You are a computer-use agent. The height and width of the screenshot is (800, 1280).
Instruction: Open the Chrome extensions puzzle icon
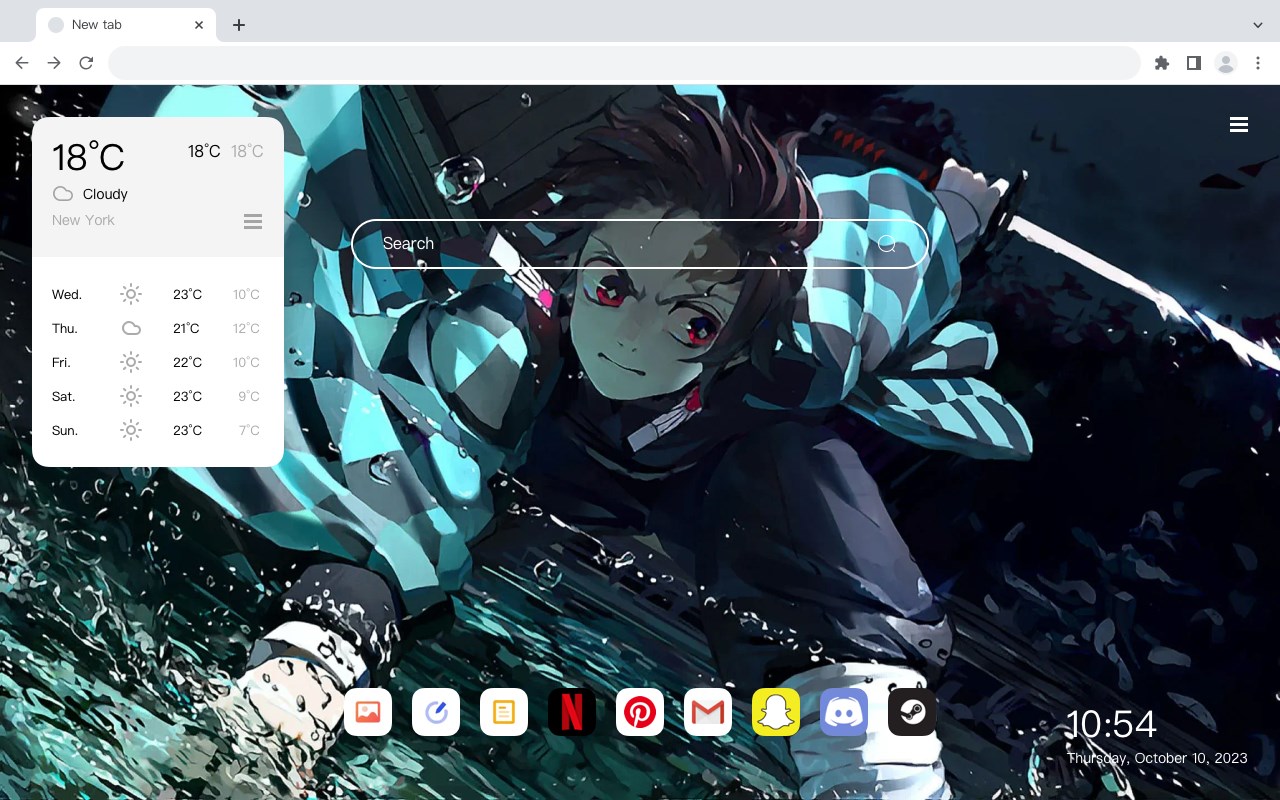[x=1161, y=63]
